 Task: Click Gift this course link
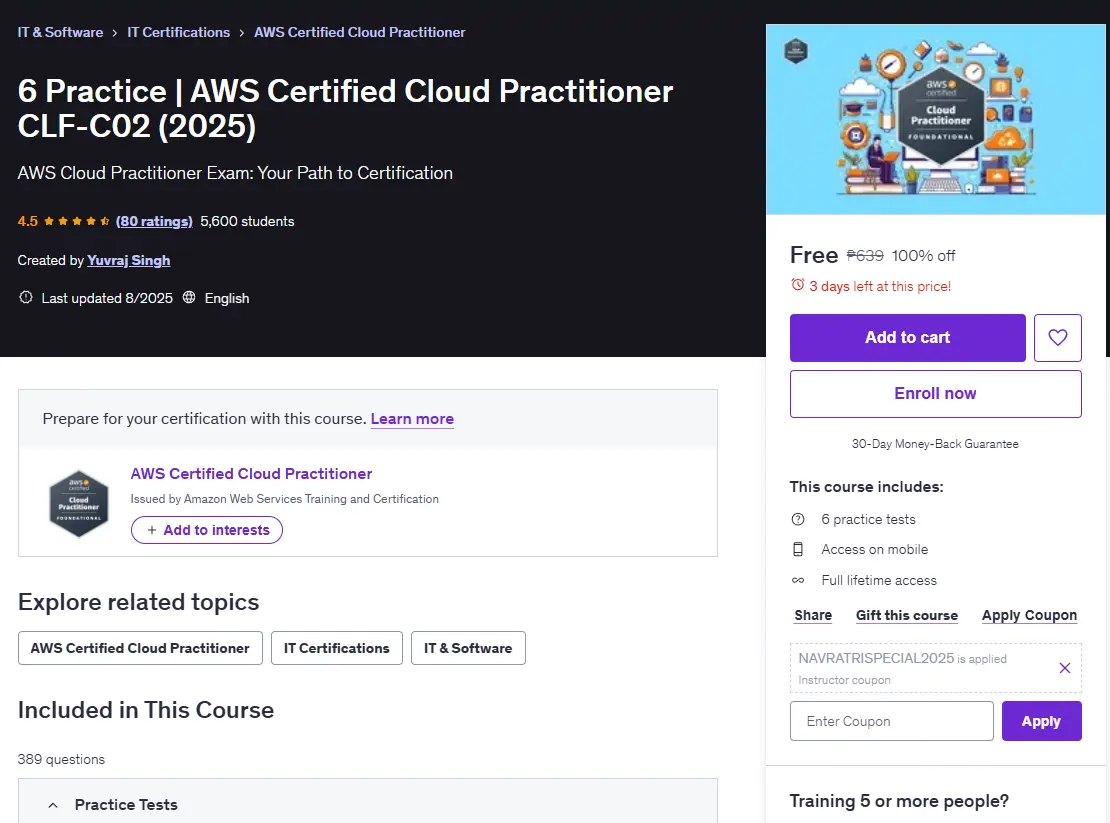click(907, 616)
